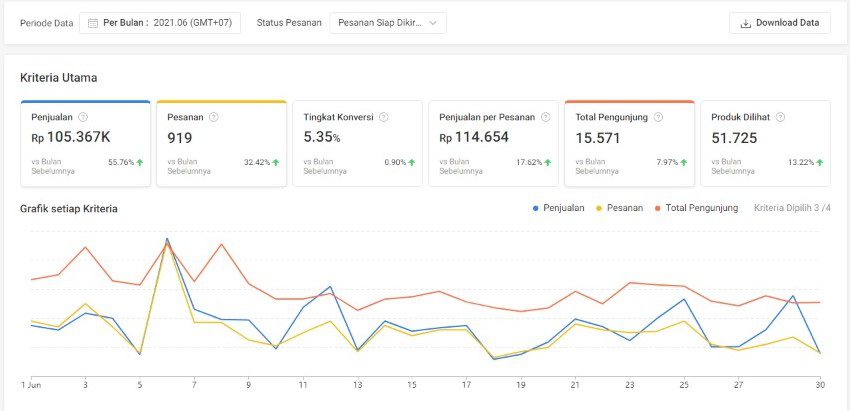Click the Pesanan legend label
The width and height of the screenshot is (850, 411).
coord(625,208)
